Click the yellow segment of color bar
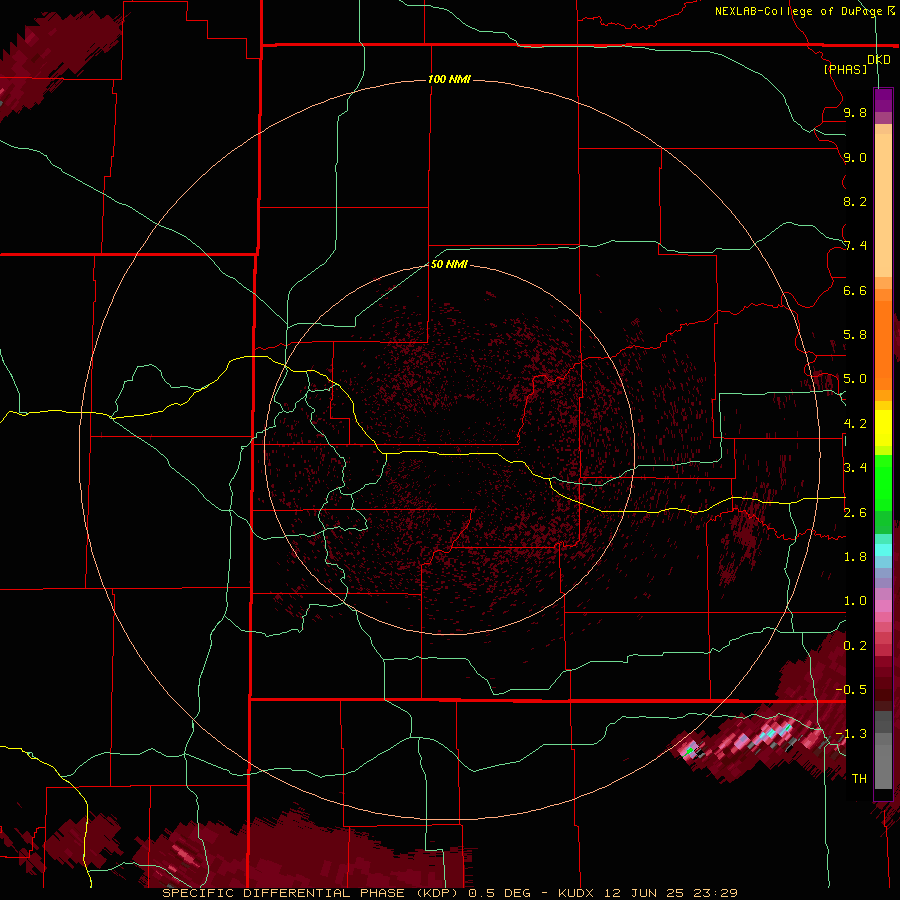 pyautogui.click(x=883, y=428)
